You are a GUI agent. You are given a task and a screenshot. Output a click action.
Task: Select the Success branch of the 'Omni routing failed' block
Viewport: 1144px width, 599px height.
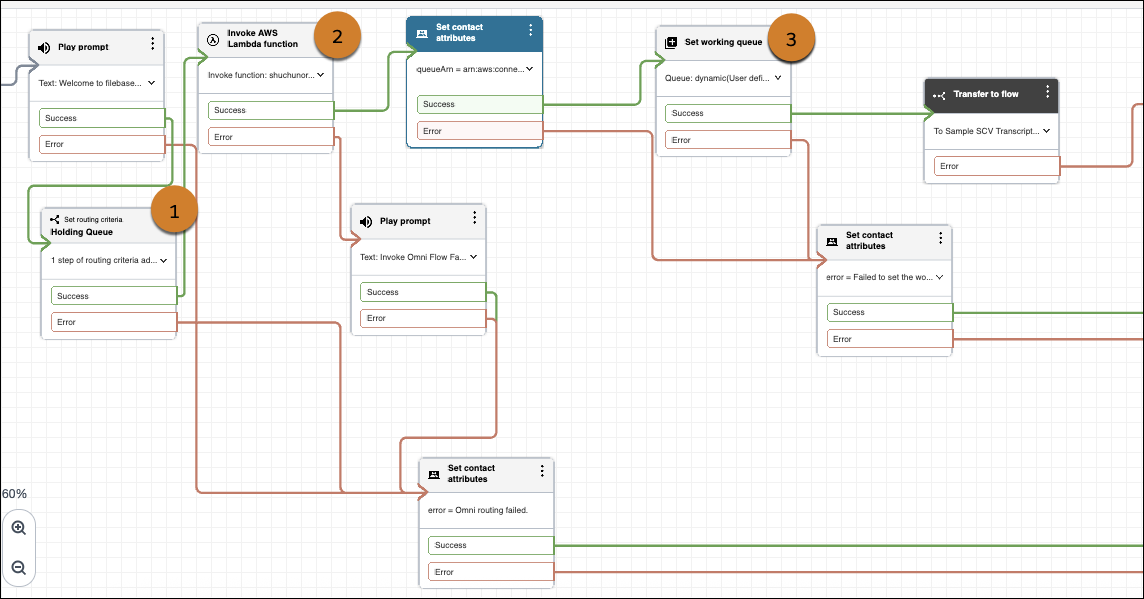pyautogui.click(x=491, y=545)
